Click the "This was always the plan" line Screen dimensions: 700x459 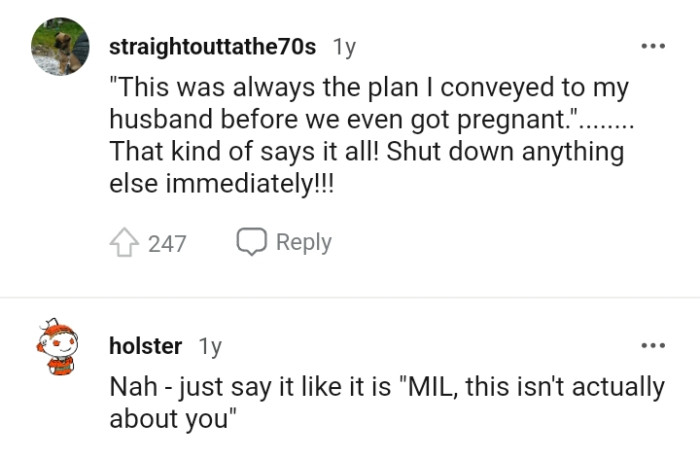[x=260, y=88]
